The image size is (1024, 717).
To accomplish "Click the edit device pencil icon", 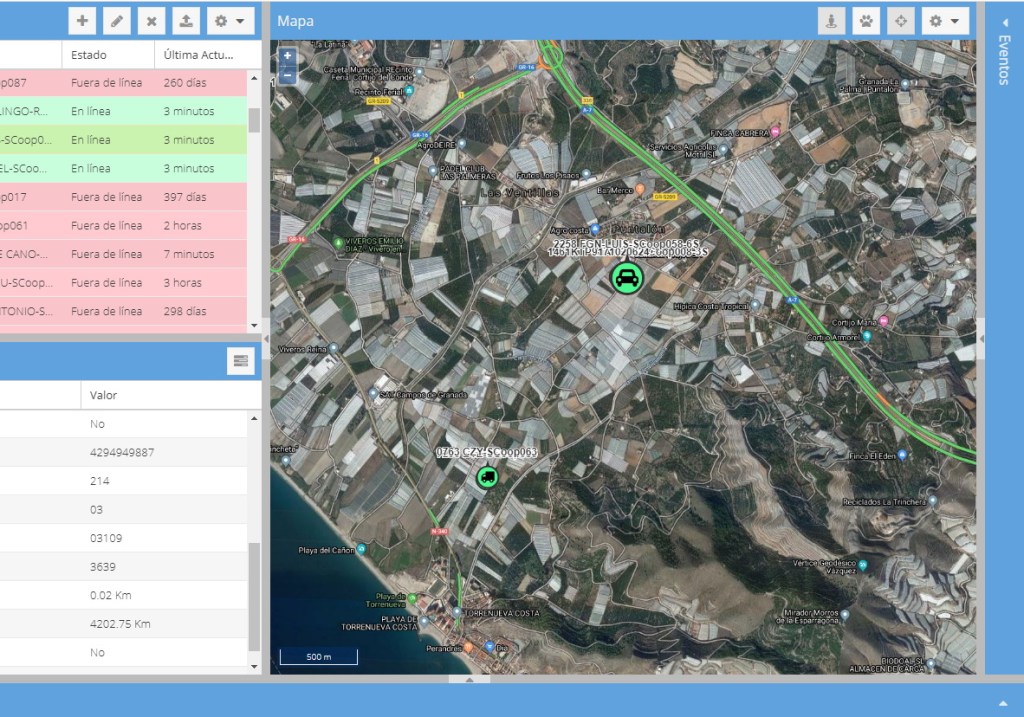I will pyautogui.click(x=116, y=20).
